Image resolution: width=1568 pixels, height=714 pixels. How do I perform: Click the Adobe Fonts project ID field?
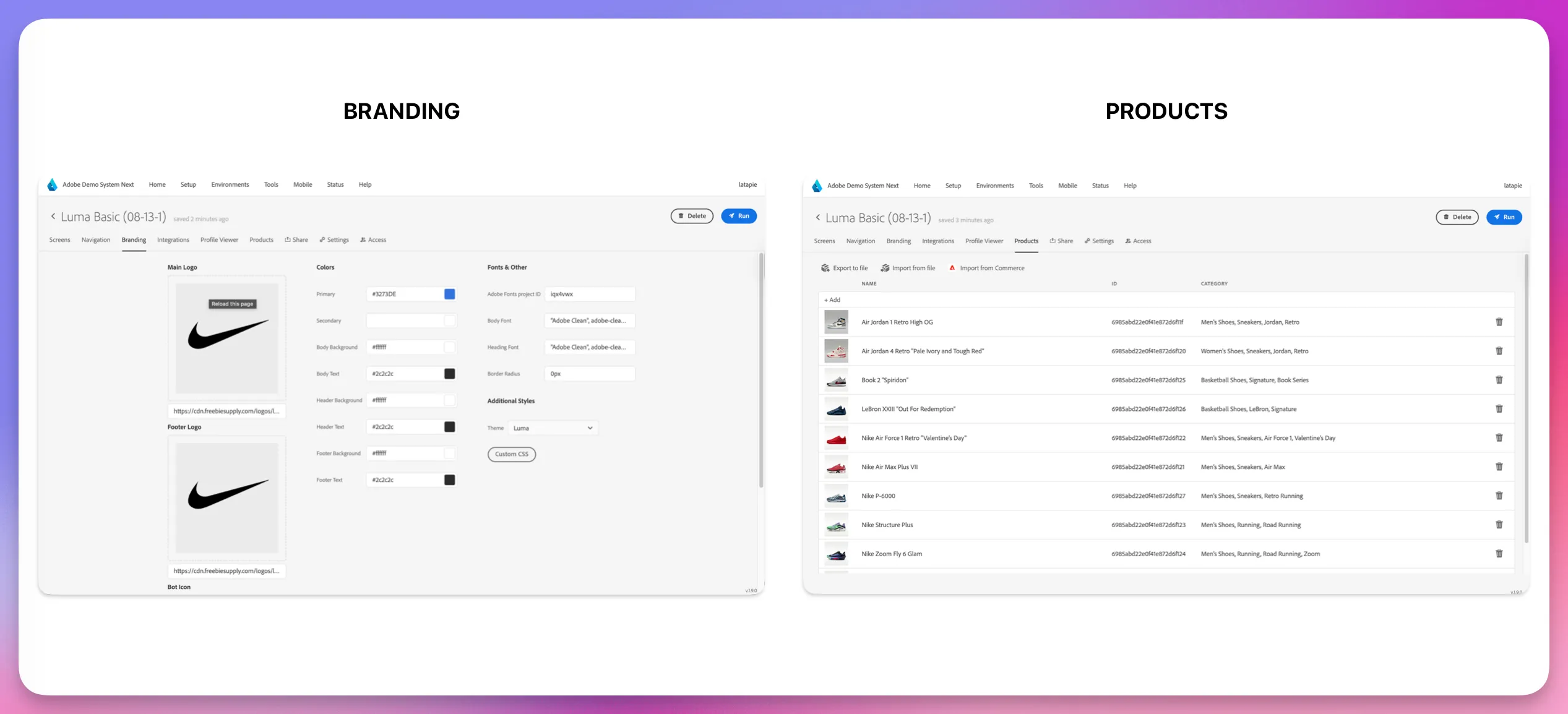590,294
